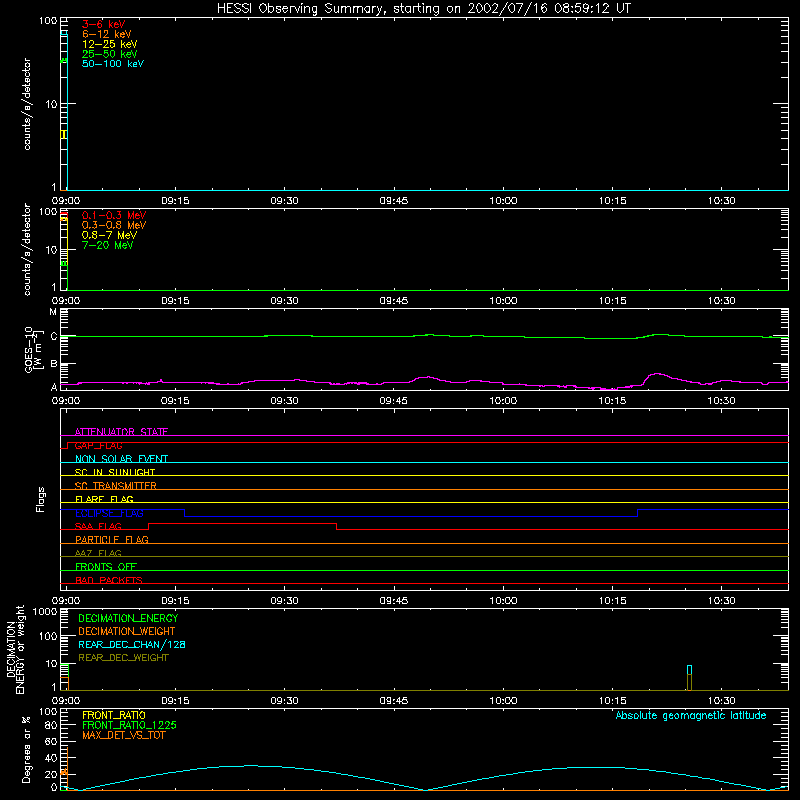Image resolution: width=800 pixels, height=800 pixels.
Task: Select the M class tick label on GOES plot
Action: pyautogui.click(x=53, y=312)
